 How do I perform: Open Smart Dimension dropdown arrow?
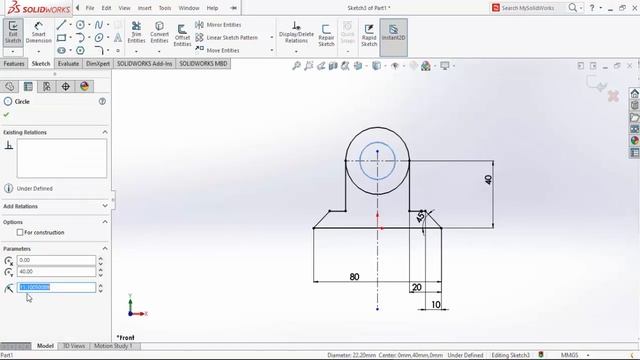point(38,52)
